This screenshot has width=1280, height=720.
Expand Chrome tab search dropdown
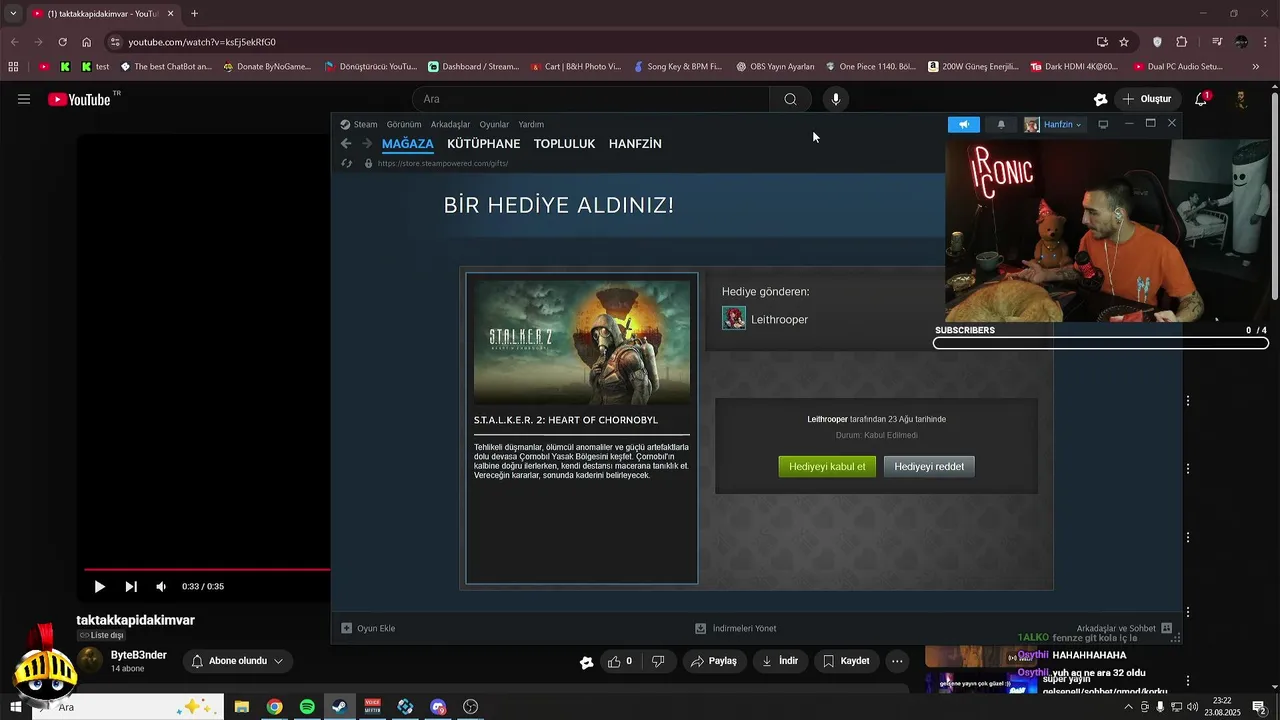pyautogui.click(x=13, y=14)
